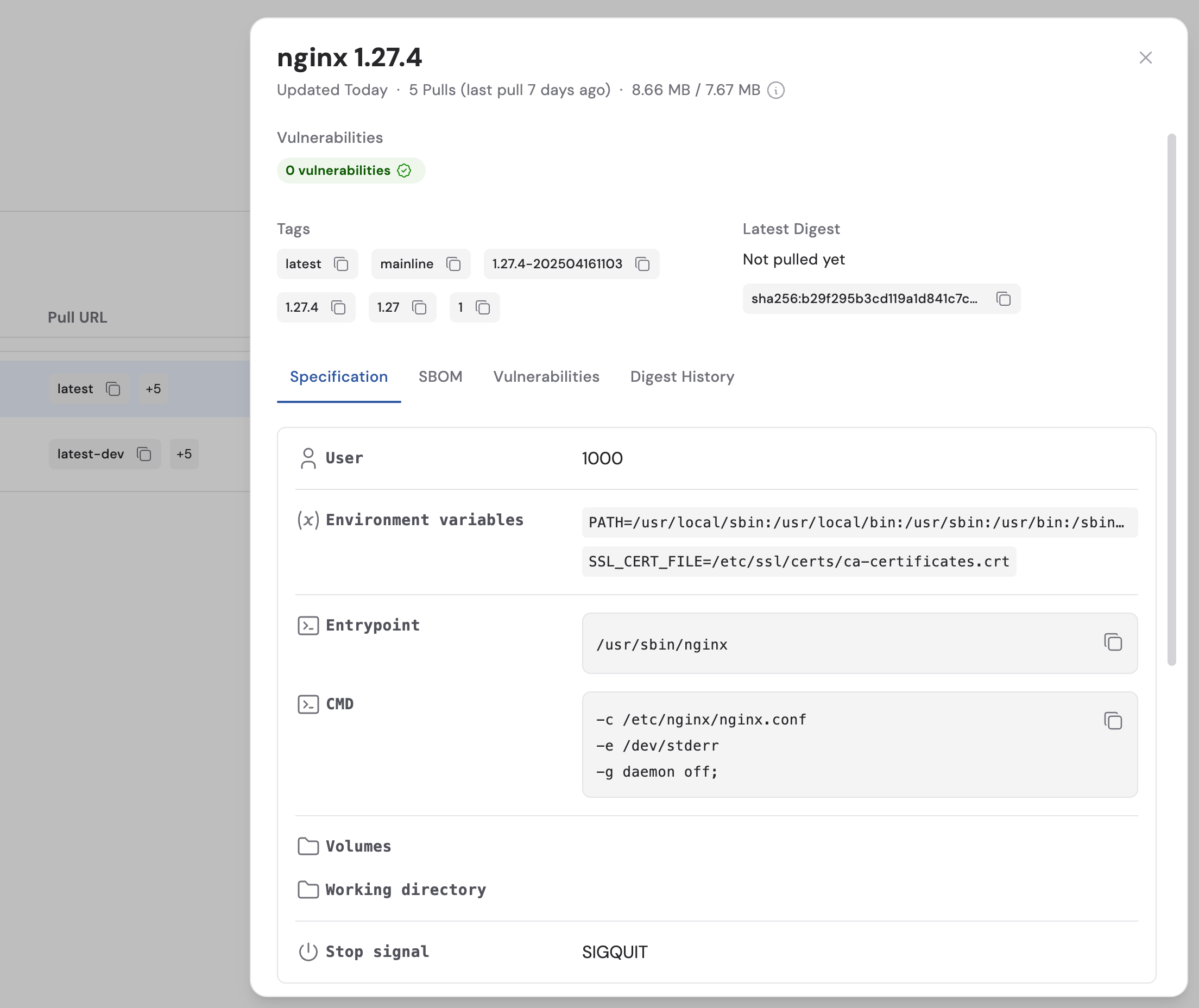Viewport: 1199px width, 1008px height.
Task: Copy latest-dev pull URL in background list
Action: [x=144, y=454]
